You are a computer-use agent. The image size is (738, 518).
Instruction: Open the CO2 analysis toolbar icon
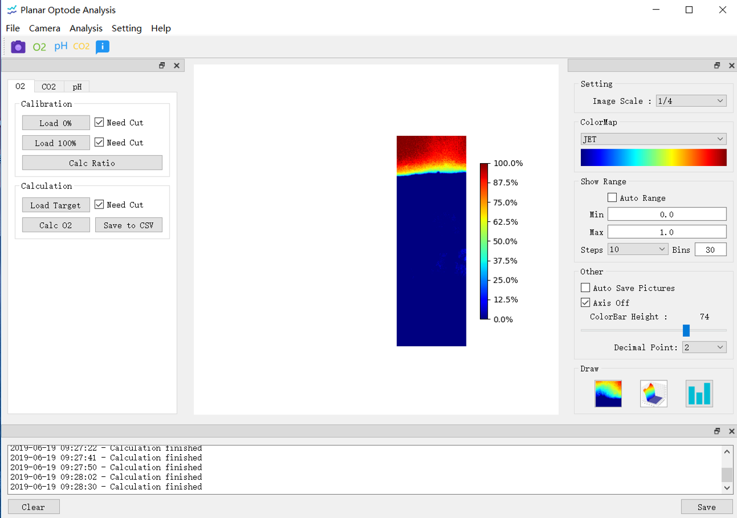[x=81, y=47]
